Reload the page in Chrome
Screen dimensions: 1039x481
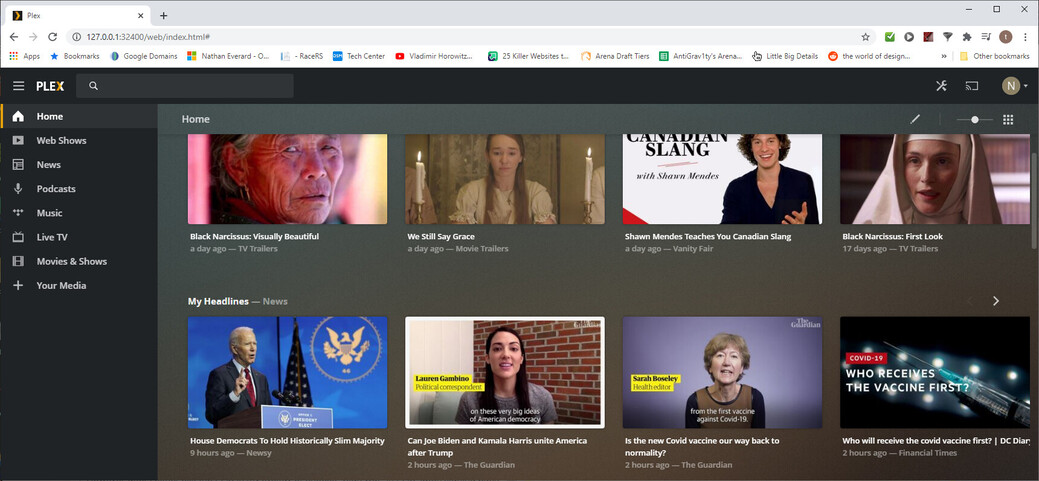coord(52,37)
